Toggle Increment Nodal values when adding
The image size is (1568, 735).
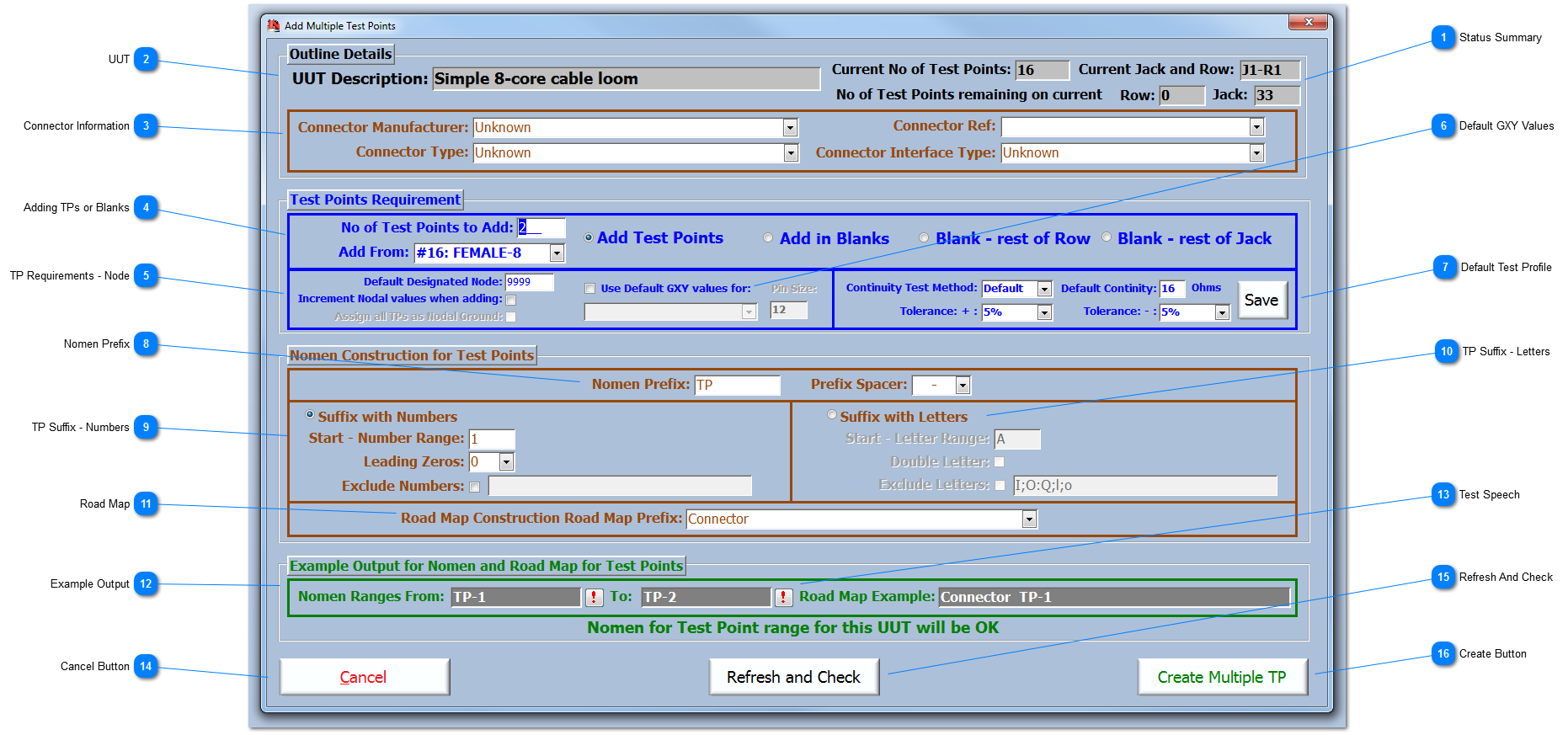pyautogui.click(x=511, y=300)
